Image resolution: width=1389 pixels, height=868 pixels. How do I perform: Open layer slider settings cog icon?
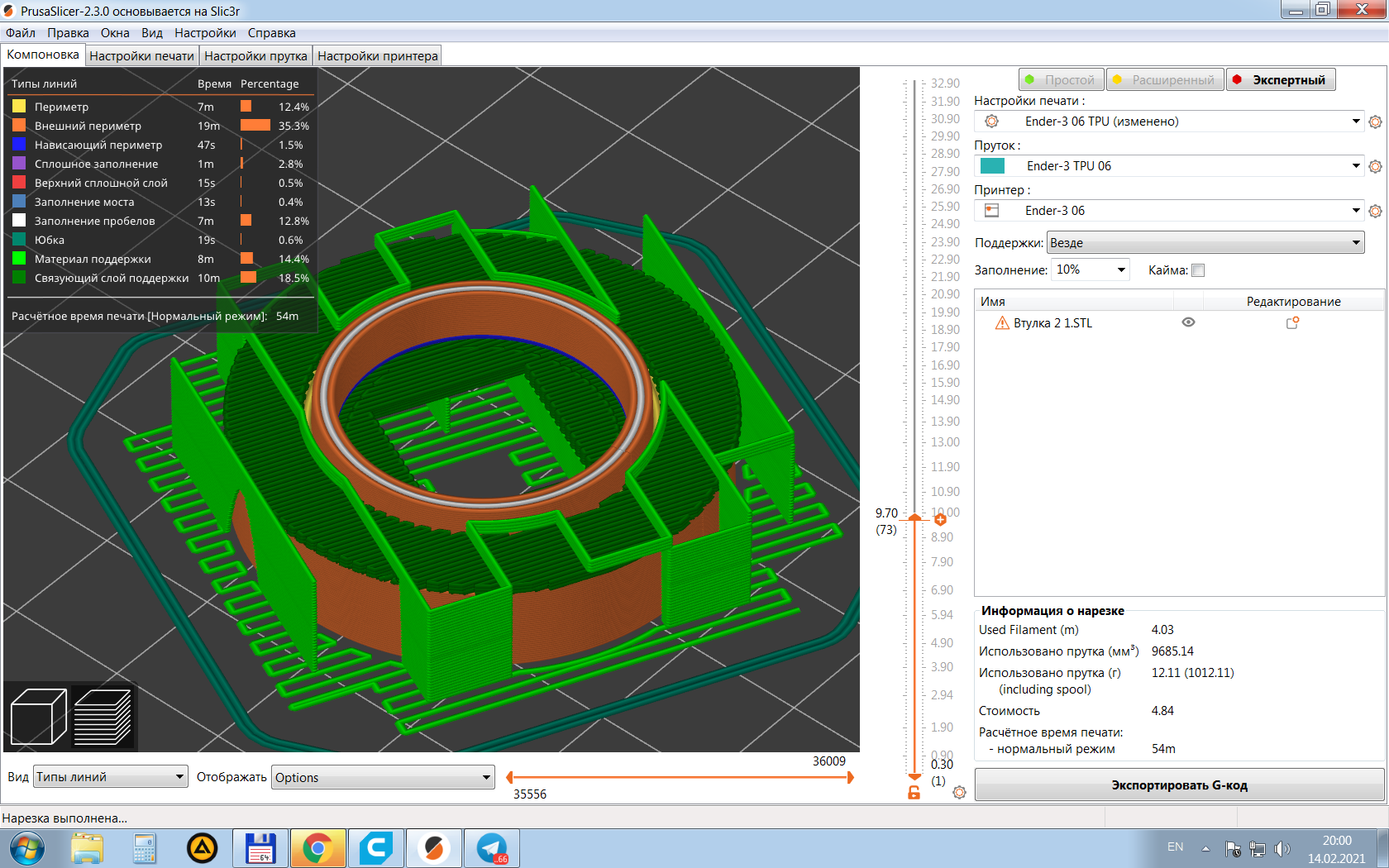pos(959,792)
